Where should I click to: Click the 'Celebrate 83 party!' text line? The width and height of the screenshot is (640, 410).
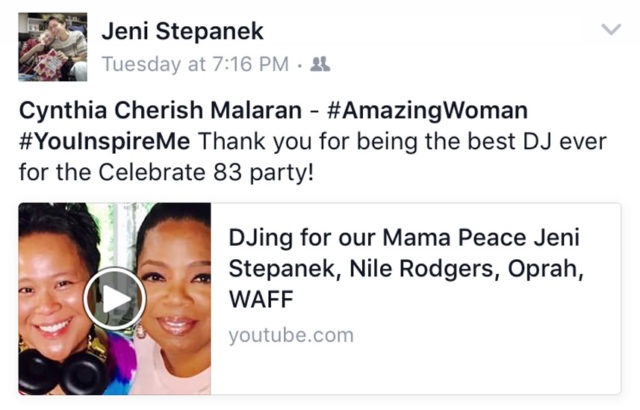coord(206,172)
